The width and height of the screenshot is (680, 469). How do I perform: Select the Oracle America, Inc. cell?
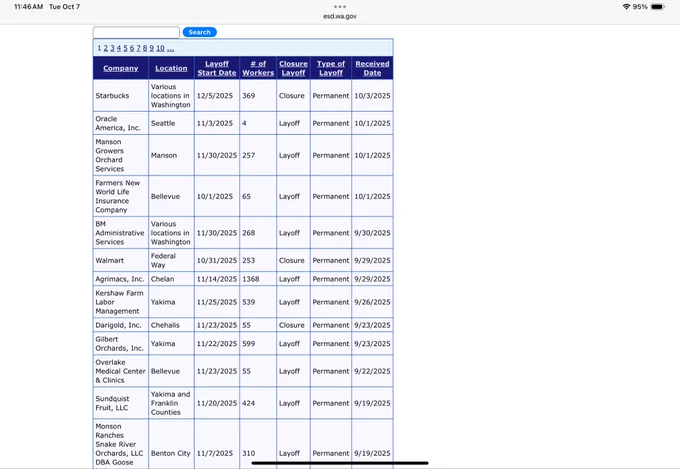click(x=121, y=123)
